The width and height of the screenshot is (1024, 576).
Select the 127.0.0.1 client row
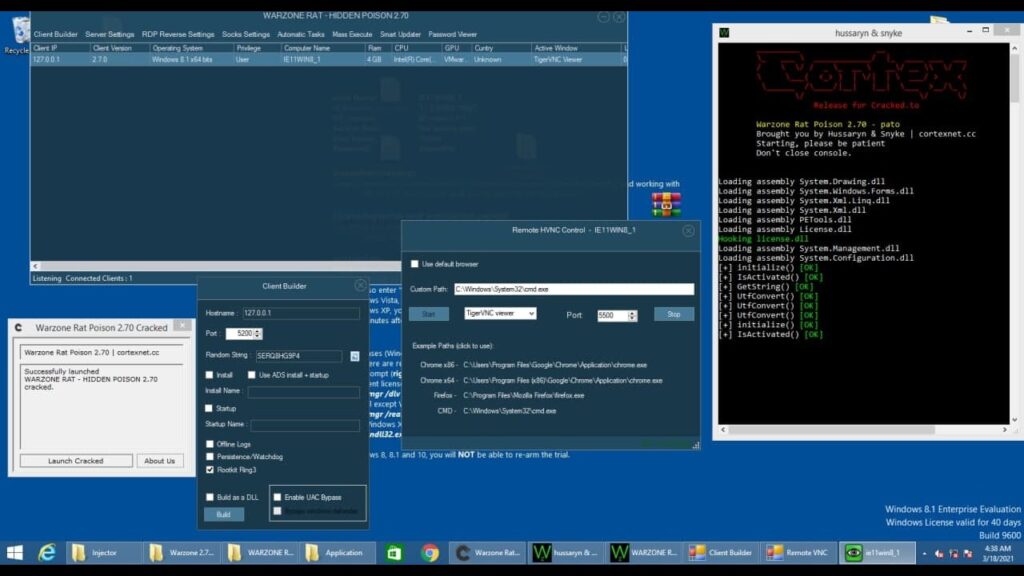[328, 59]
